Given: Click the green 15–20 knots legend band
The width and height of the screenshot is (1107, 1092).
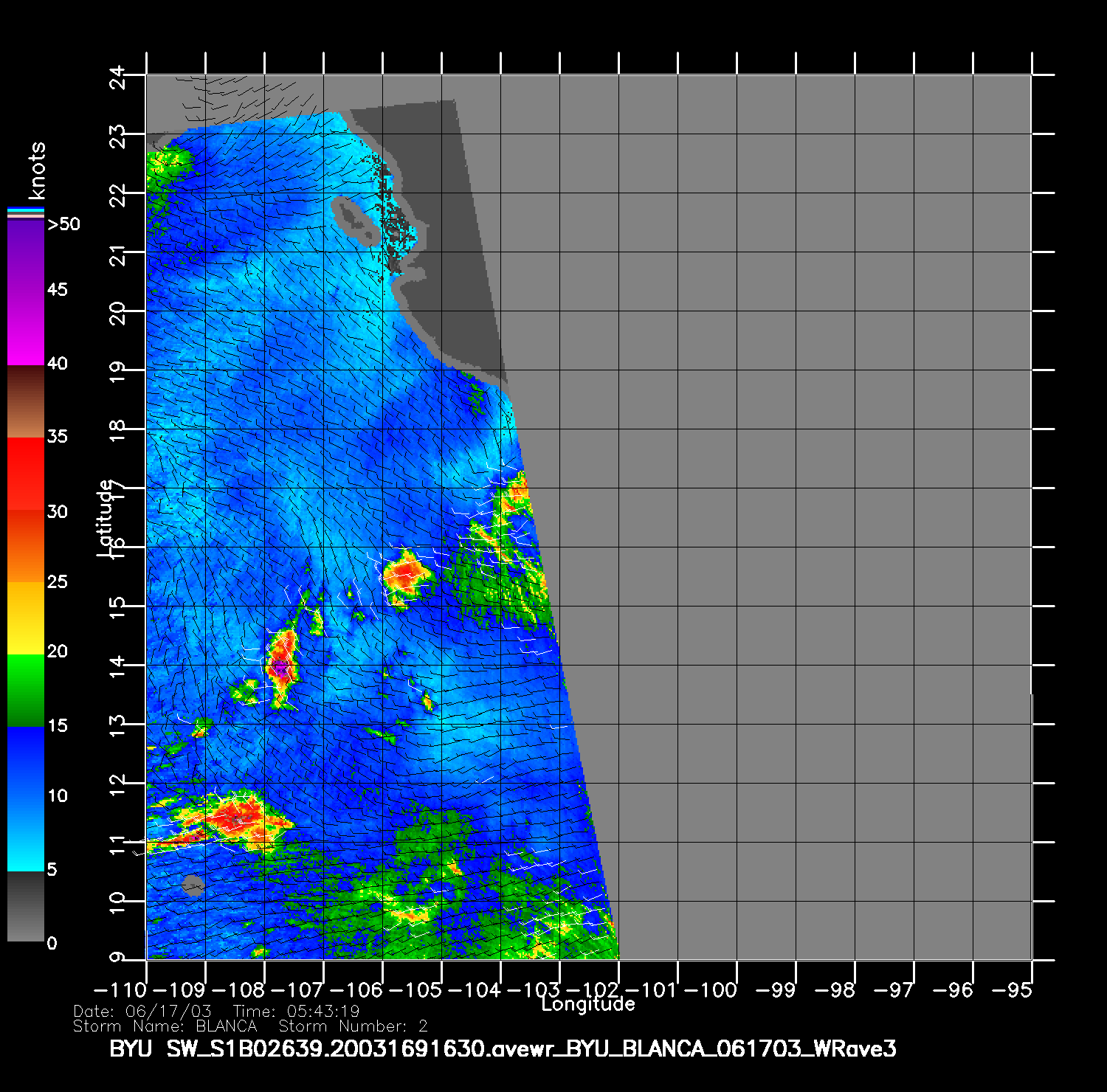Looking at the screenshot, I should 25,690.
